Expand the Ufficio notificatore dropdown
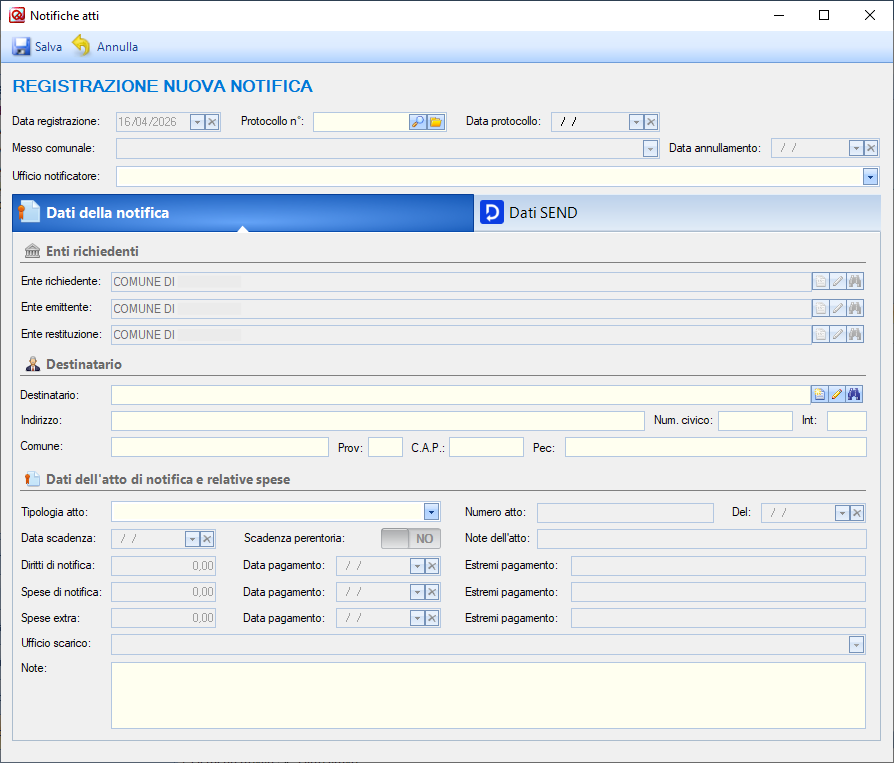This screenshot has width=894, height=763. point(869,177)
